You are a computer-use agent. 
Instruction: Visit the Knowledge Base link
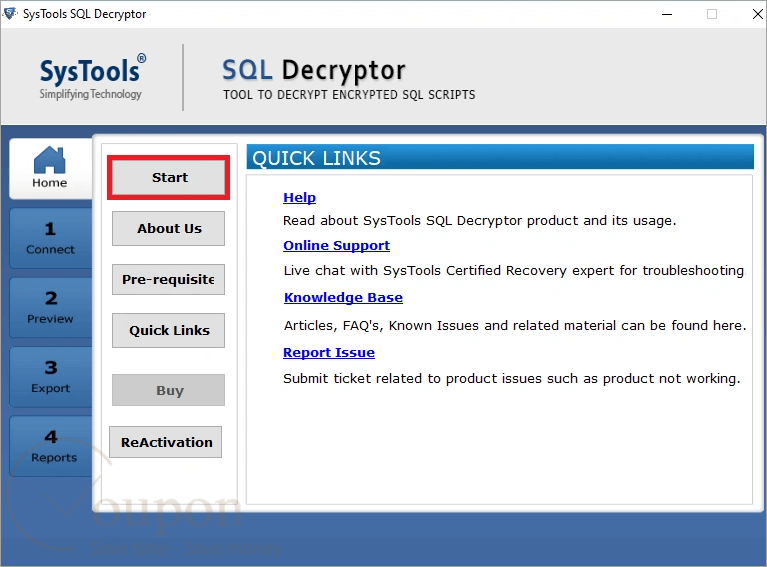click(x=343, y=297)
